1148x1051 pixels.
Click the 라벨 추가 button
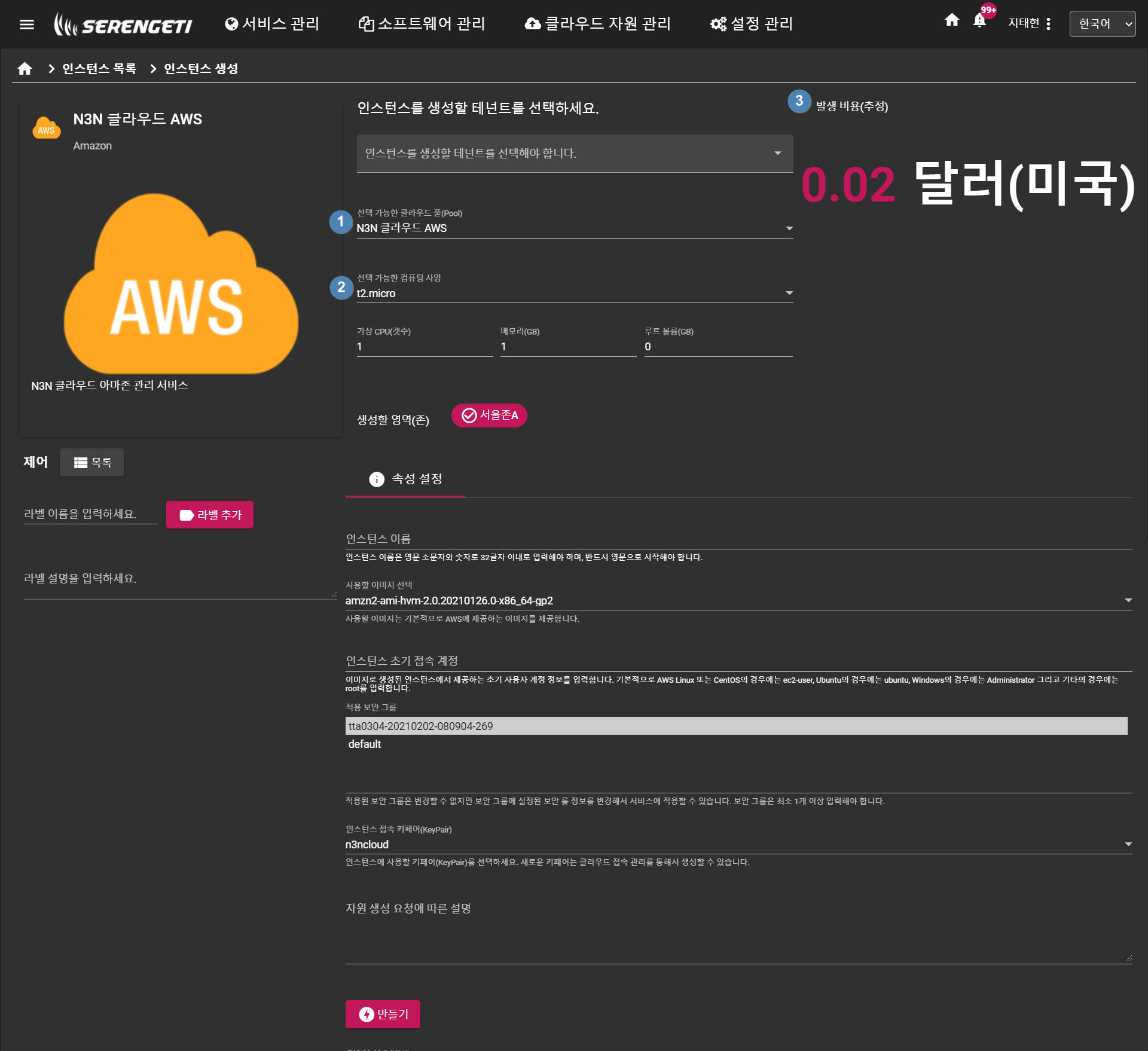(x=210, y=515)
